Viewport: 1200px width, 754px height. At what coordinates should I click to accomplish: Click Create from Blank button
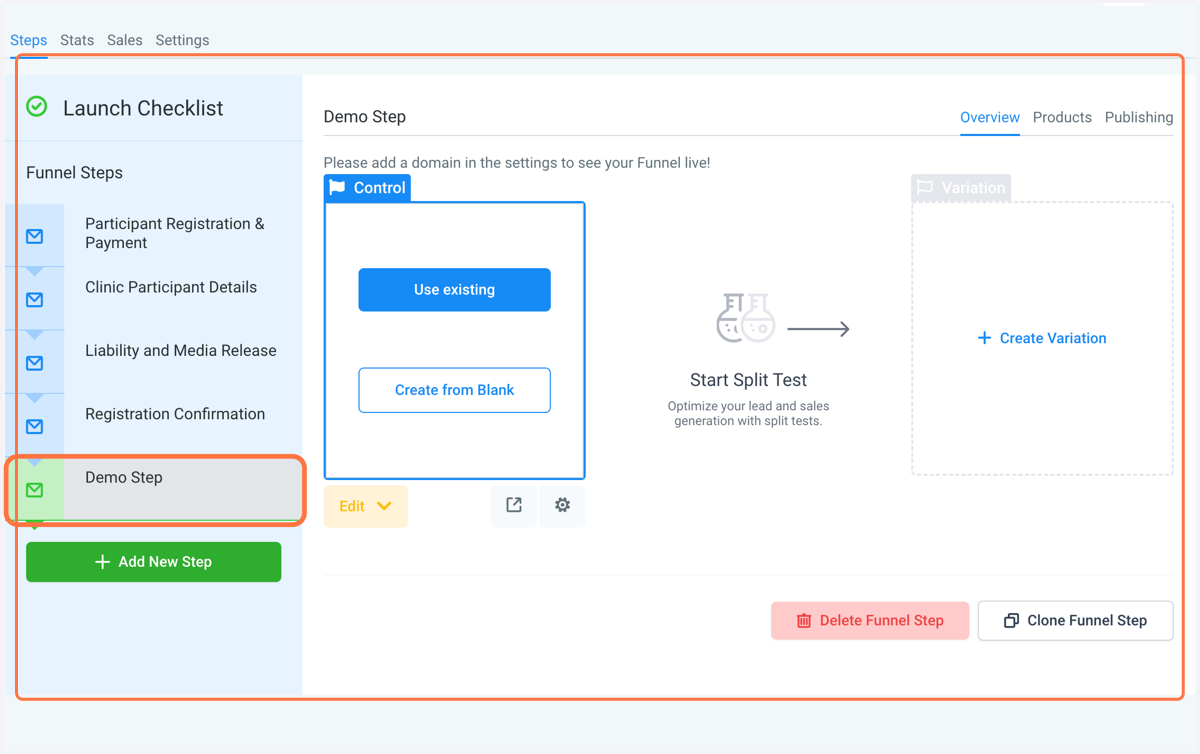(x=455, y=390)
